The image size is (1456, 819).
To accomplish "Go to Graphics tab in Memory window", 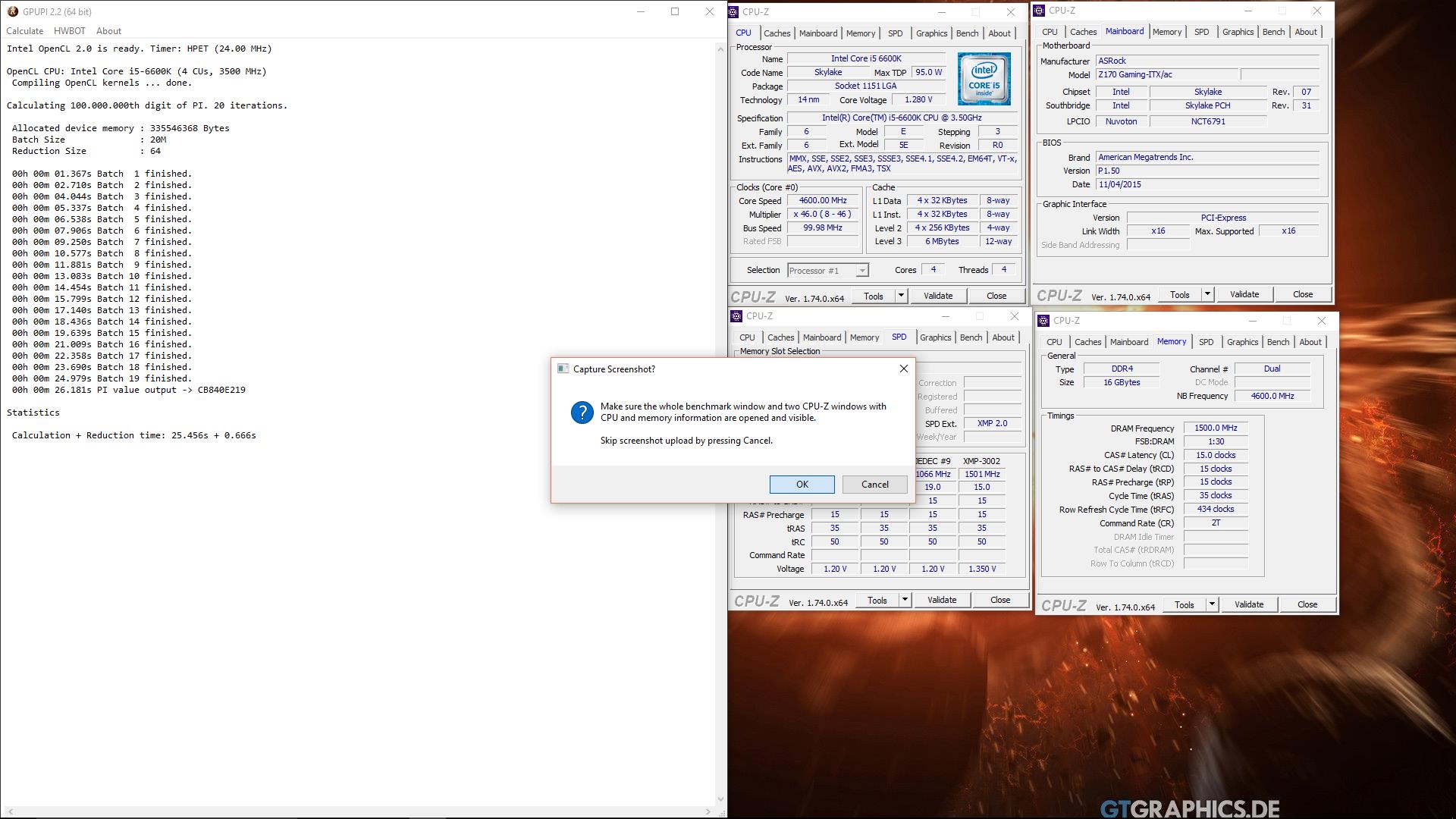I will click(x=1242, y=342).
